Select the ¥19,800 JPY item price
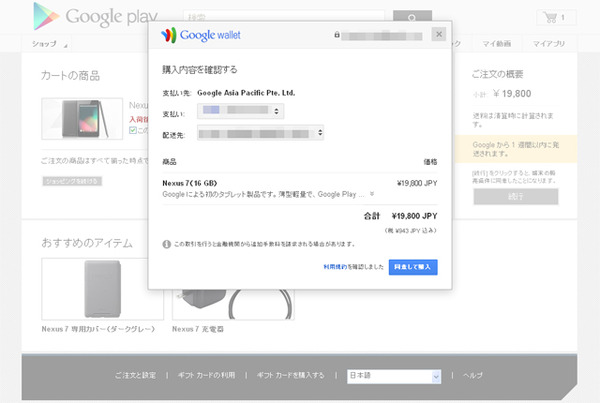 coord(417,183)
